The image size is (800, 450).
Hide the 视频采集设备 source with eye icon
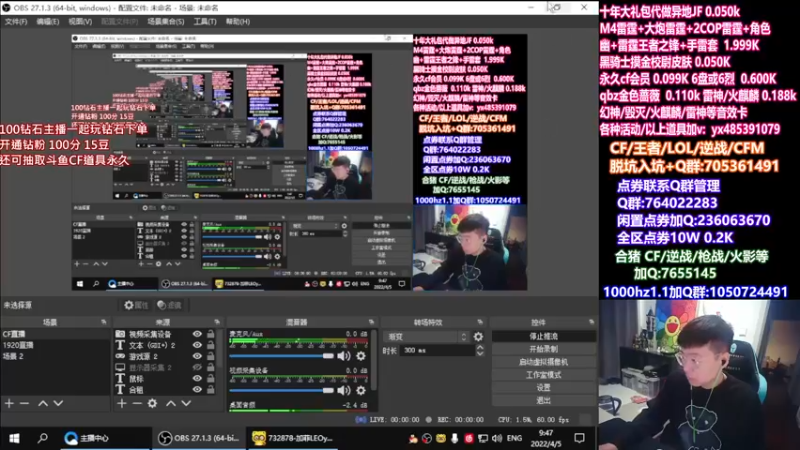click(x=197, y=334)
